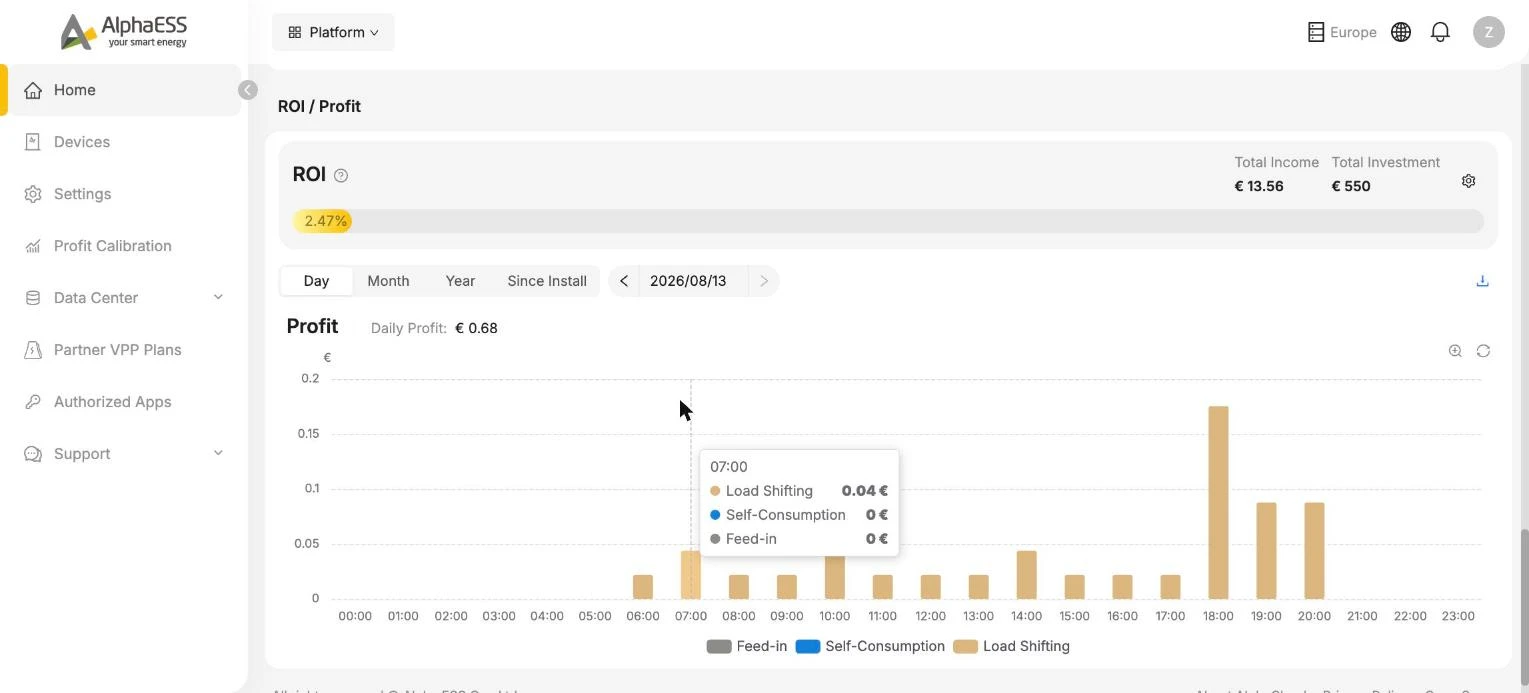Click the Total Income € 13.56 value
This screenshot has width=1529, height=693.
[x=1259, y=186]
